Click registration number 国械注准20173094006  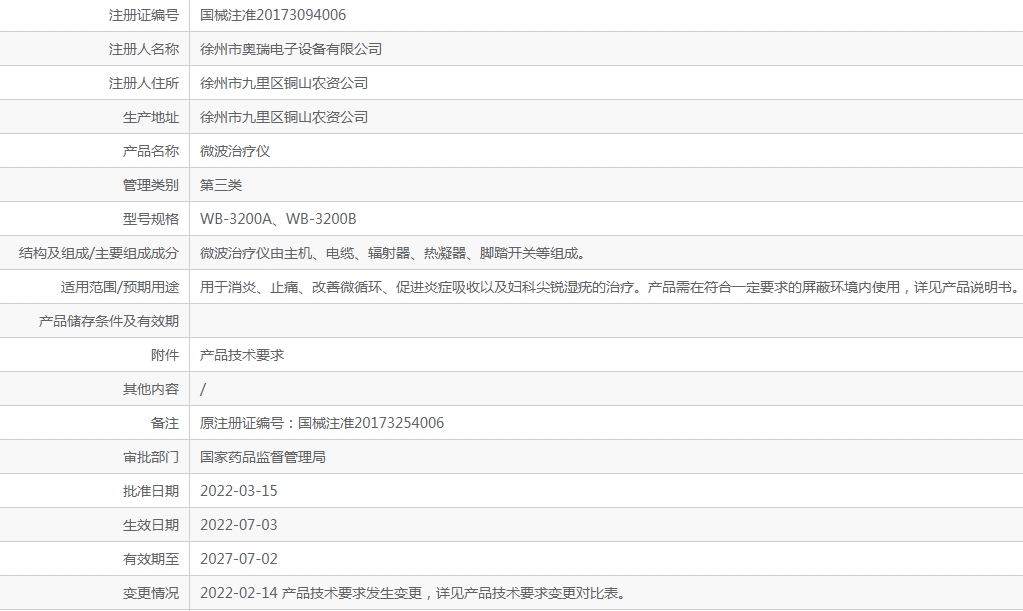tap(273, 15)
